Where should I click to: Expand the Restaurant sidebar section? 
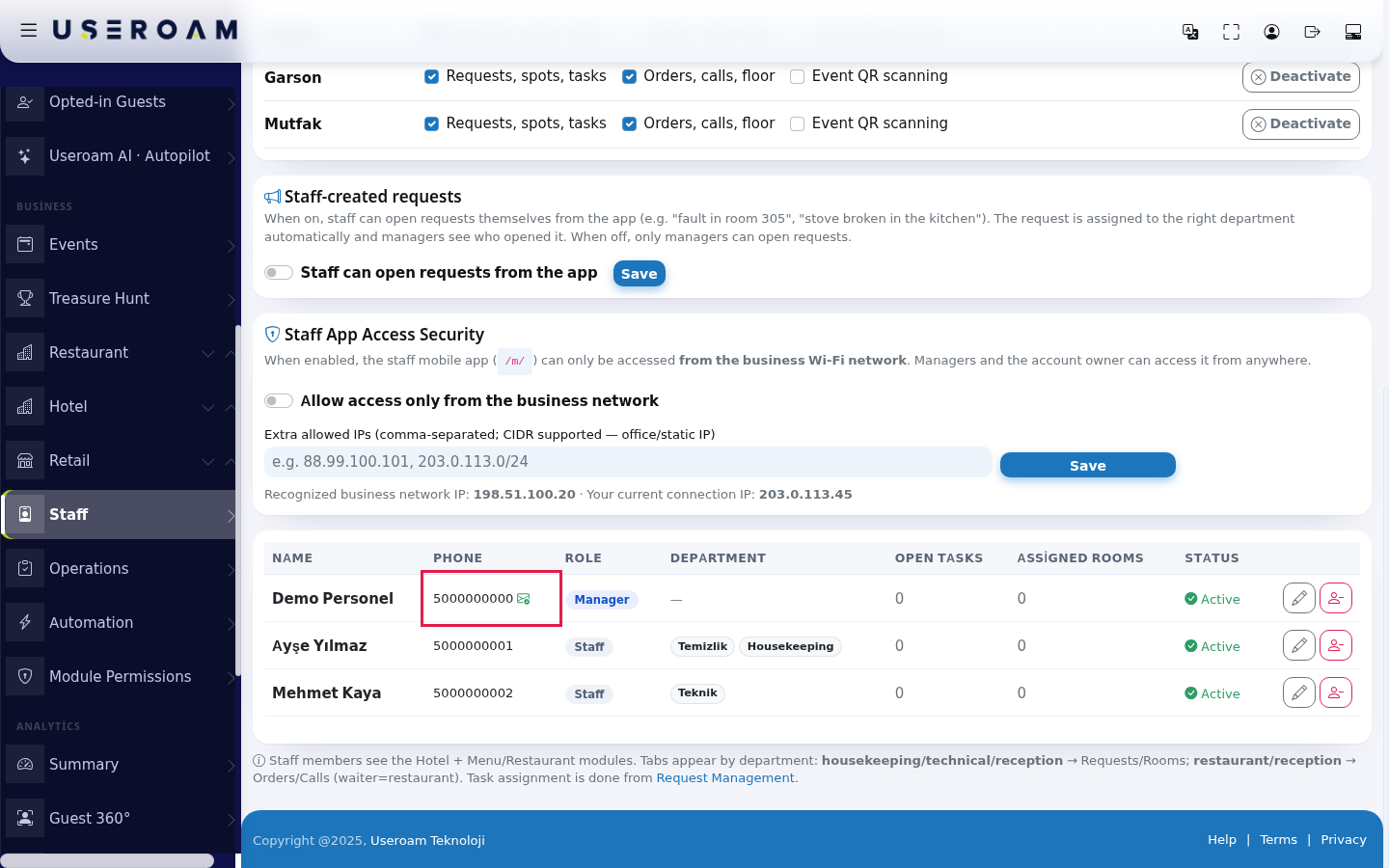click(x=120, y=353)
